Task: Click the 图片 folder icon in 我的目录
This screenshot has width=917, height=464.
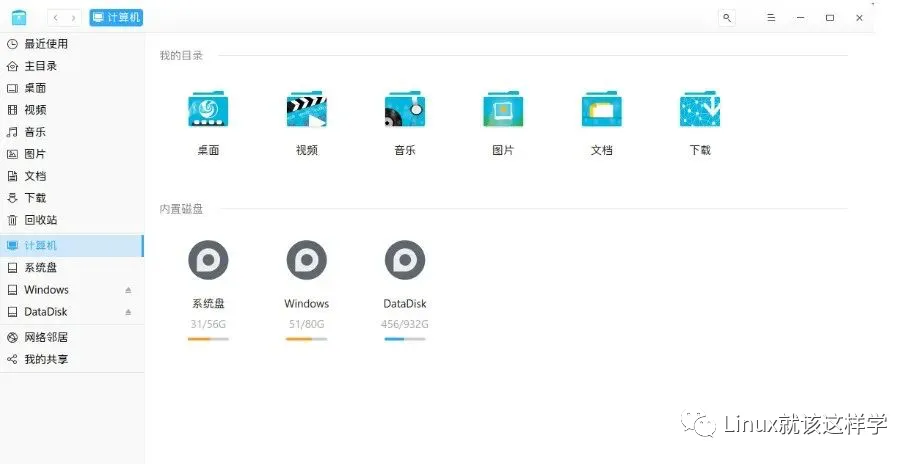Action: 503,109
